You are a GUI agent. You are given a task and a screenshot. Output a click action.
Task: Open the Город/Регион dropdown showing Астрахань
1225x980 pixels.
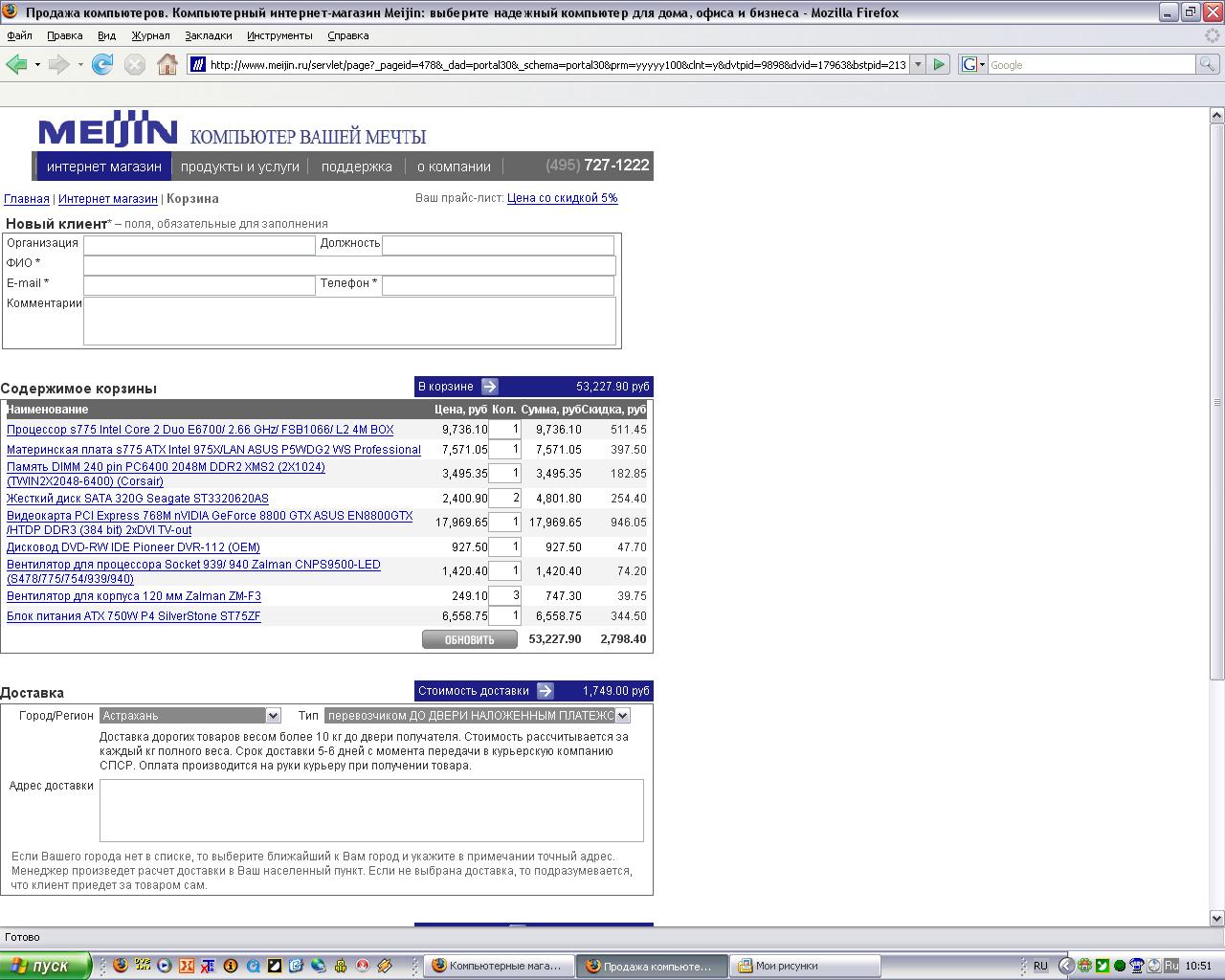[189, 715]
